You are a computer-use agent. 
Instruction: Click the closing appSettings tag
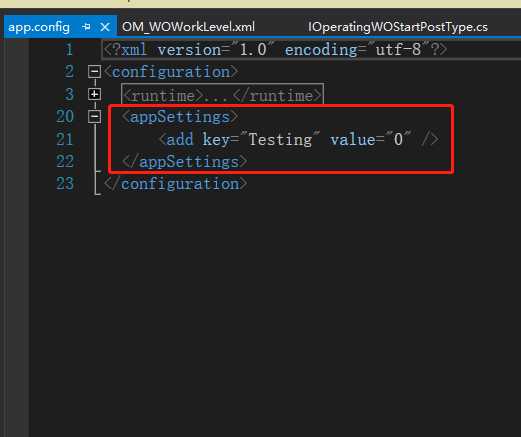[x=185, y=162]
